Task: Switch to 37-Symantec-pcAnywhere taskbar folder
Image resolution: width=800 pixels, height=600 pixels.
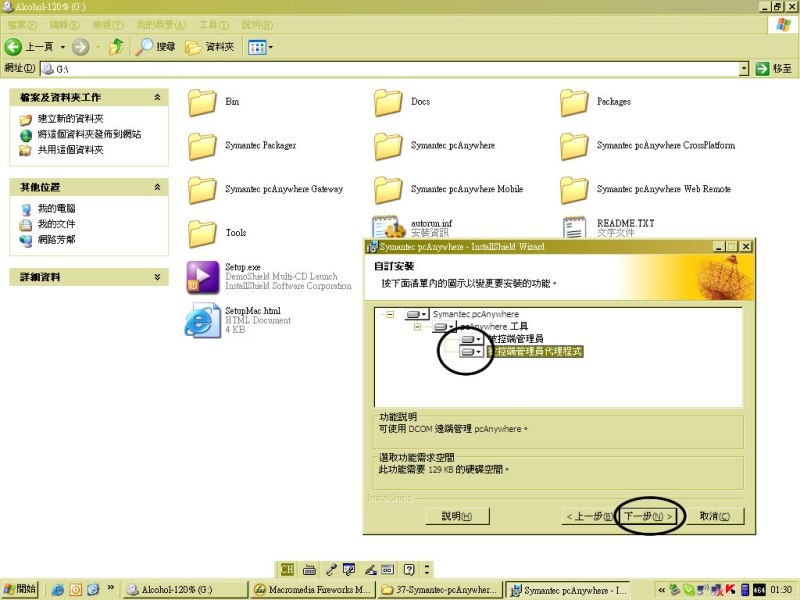Action: pos(440,590)
